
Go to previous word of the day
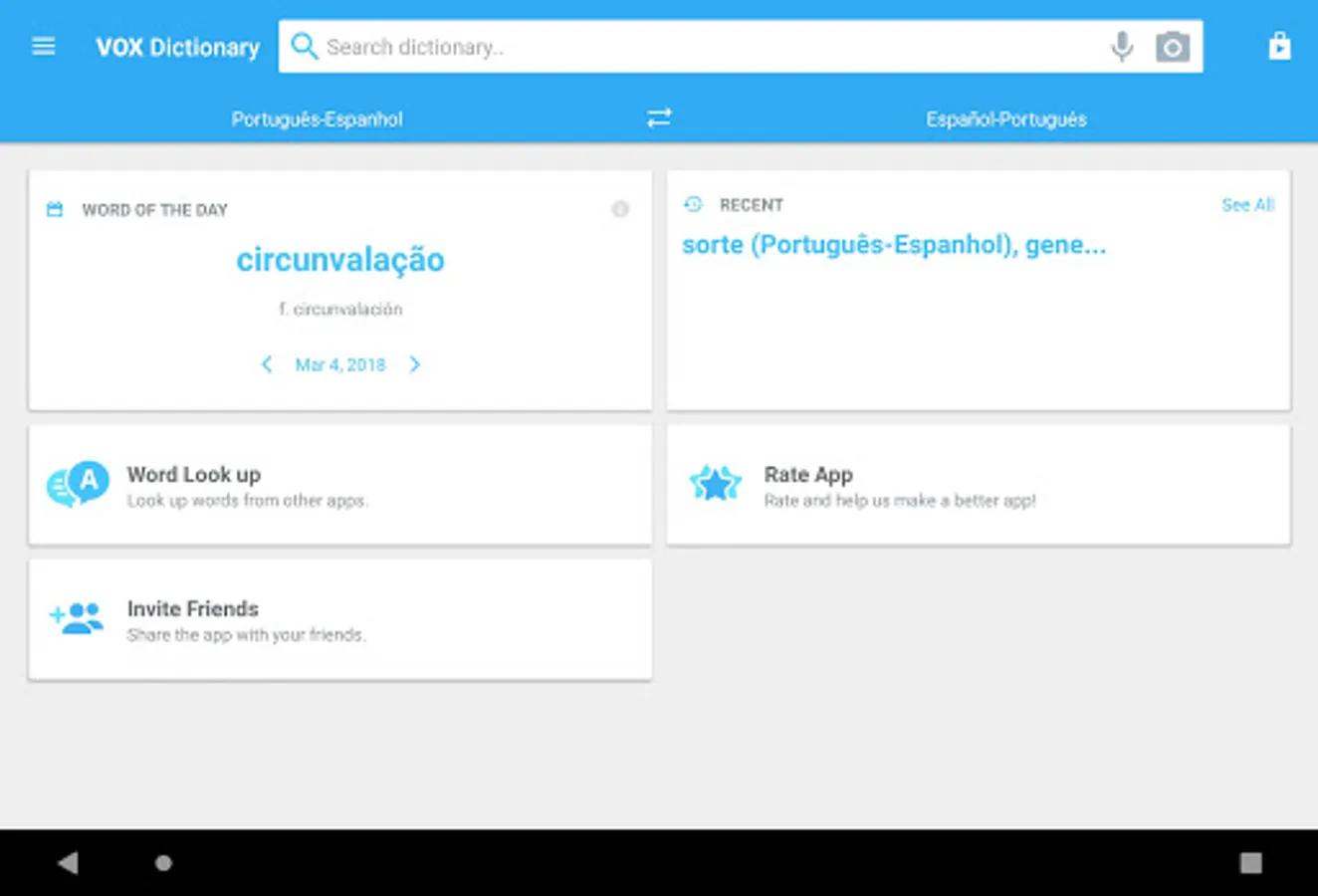coord(267,364)
